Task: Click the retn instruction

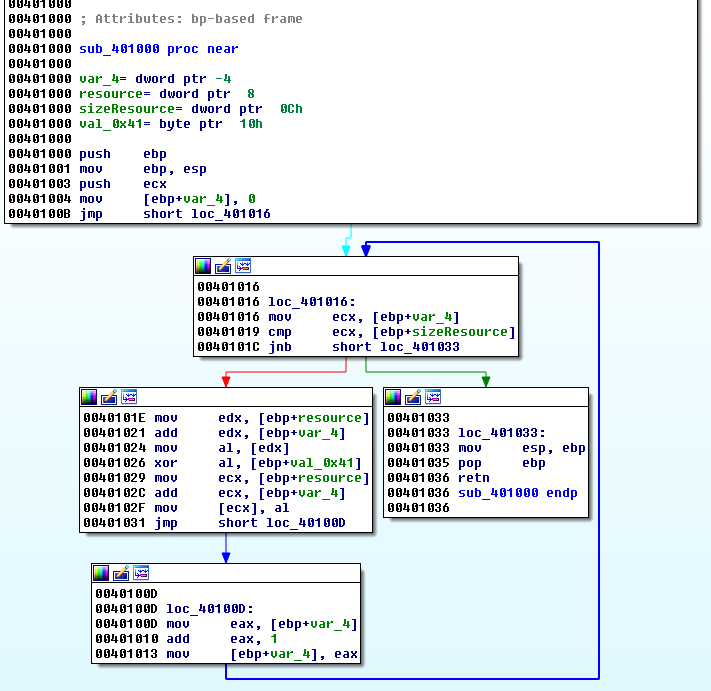Action: pos(474,478)
